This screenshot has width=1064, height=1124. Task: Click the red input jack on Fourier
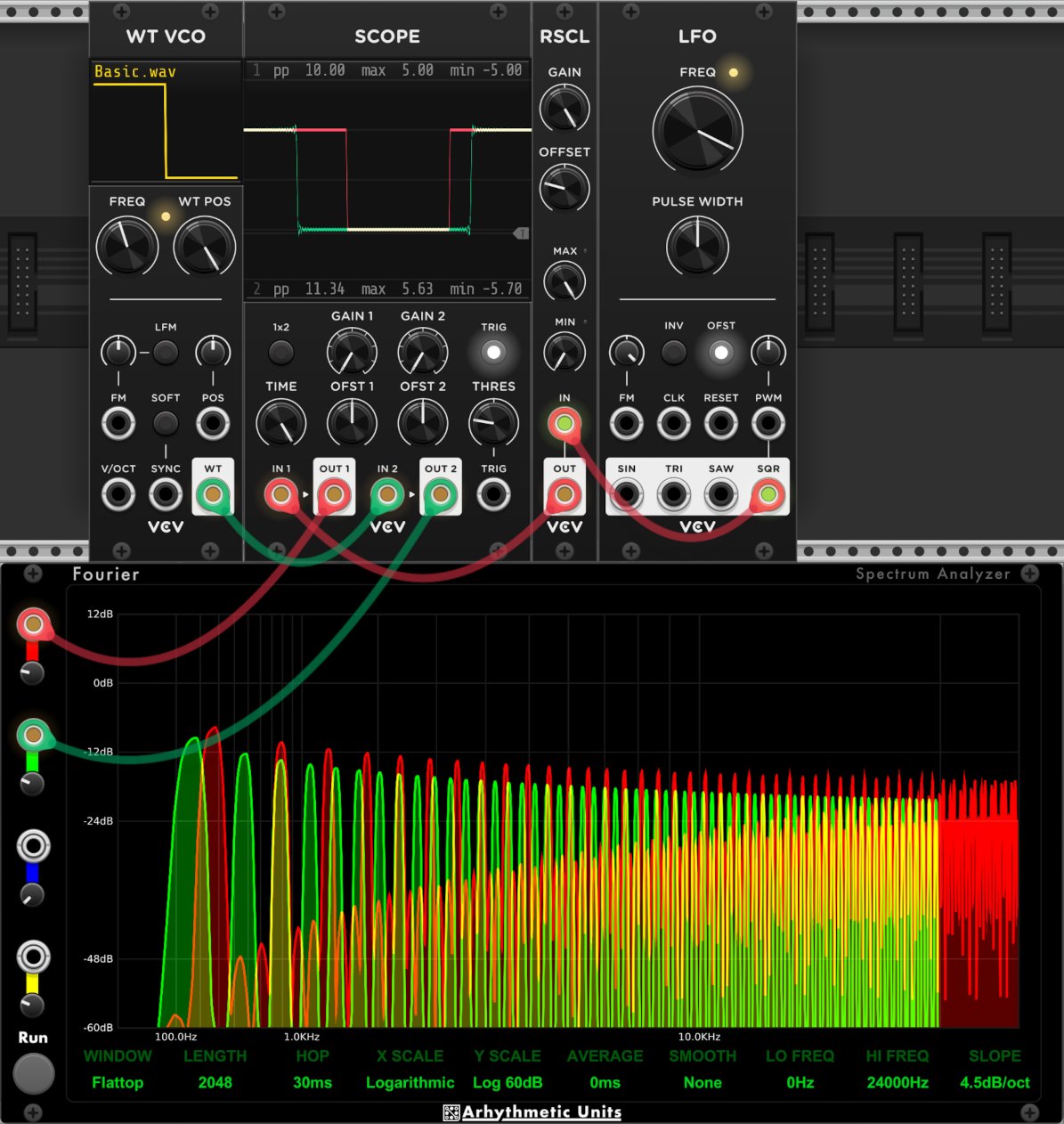[x=33, y=624]
